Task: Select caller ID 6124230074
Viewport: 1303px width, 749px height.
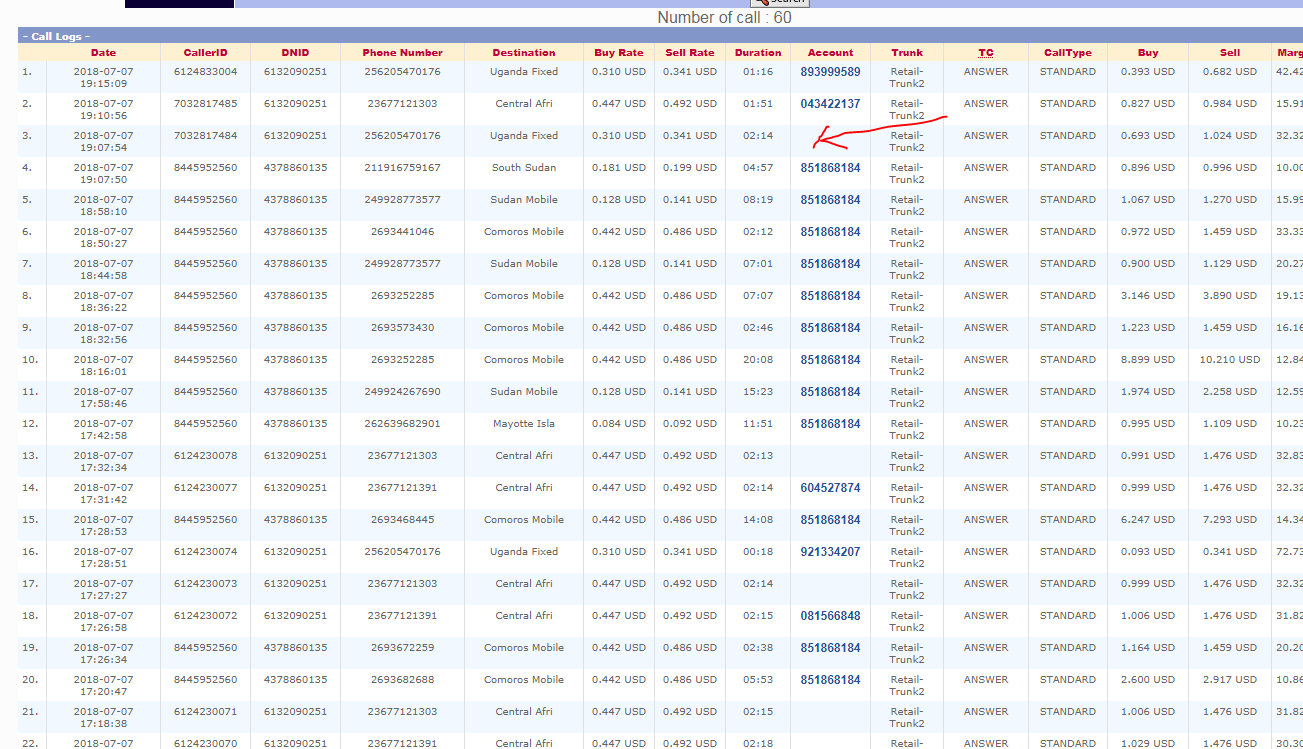Action: pyautogui.click(x=205, y=552)
